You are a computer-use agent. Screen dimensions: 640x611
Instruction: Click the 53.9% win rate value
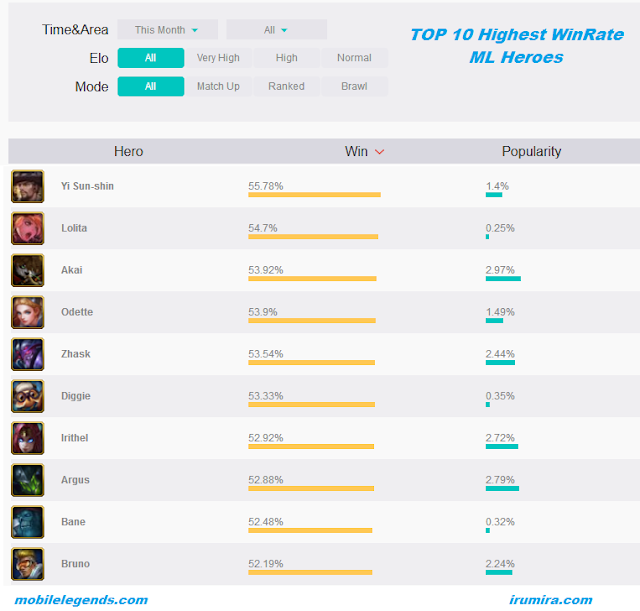(262, 312)
